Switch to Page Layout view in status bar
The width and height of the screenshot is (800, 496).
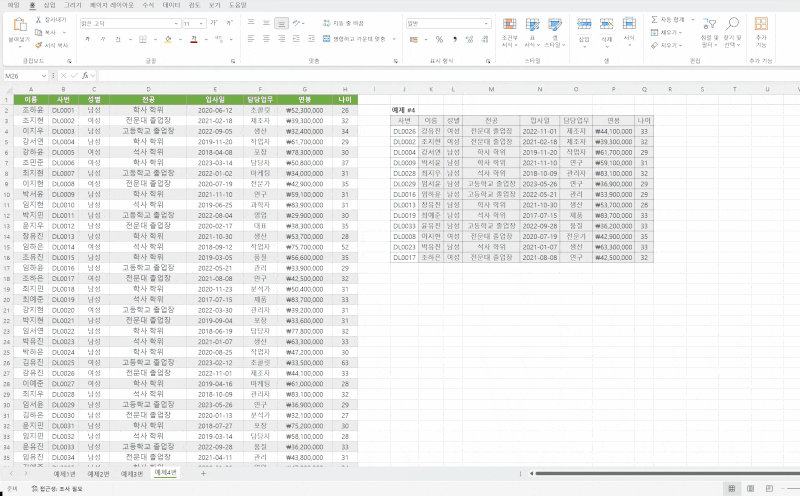click(x=751, y=488)
